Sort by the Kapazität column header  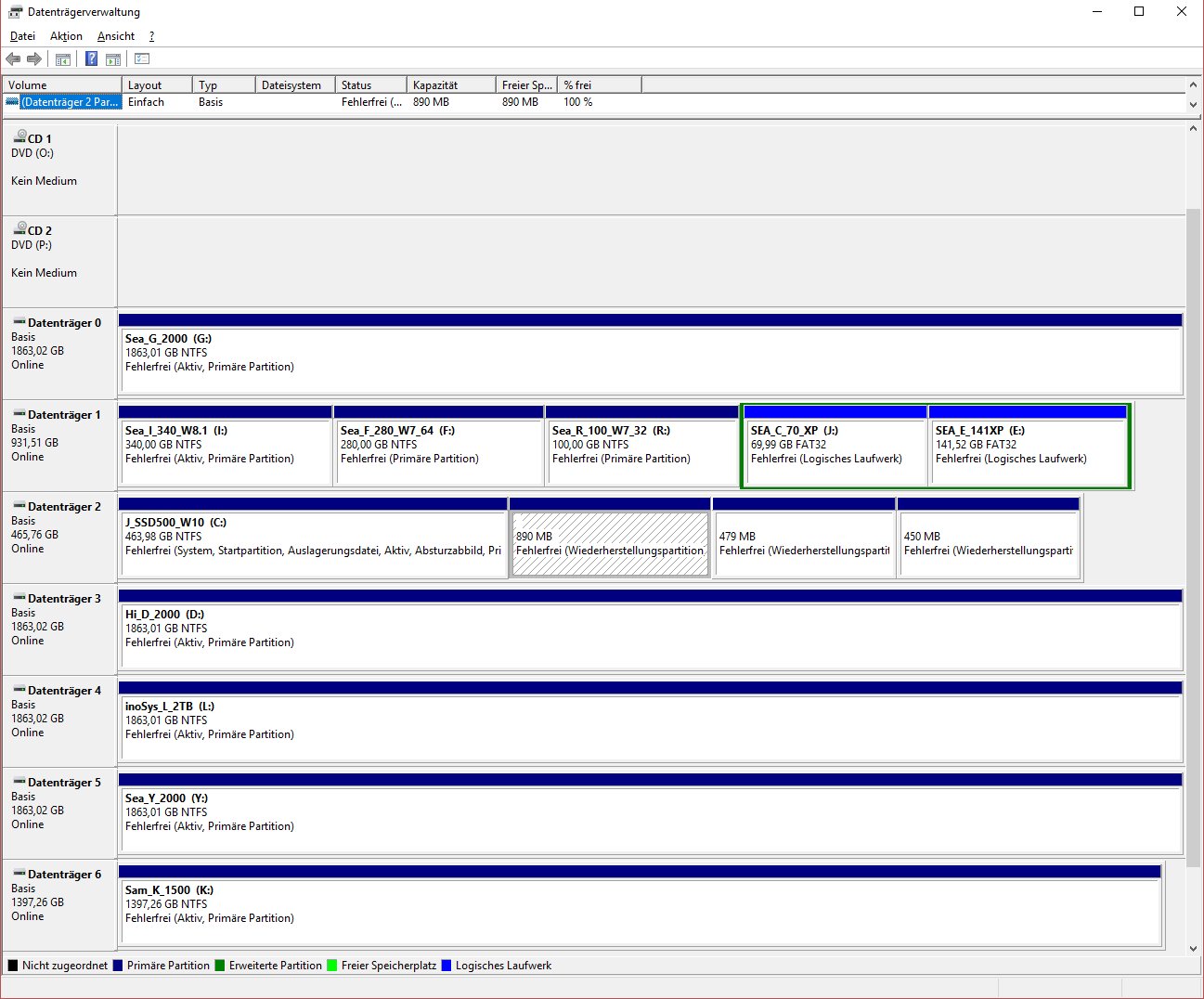[x=451, y=84]
